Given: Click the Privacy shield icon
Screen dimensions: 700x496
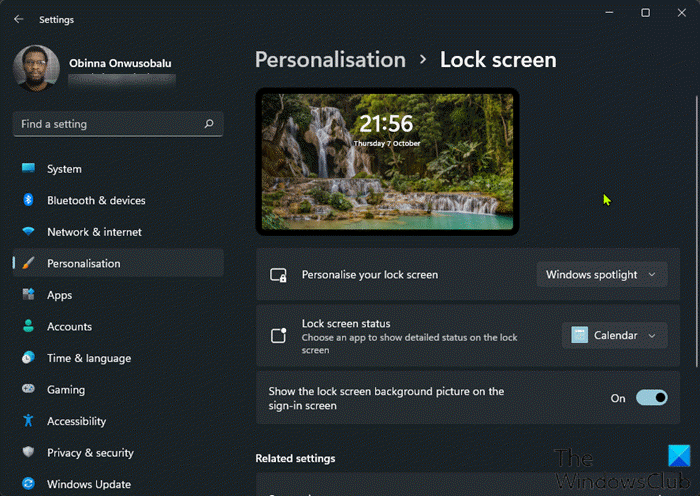Looking at the screenshot, I should click(29, 452).
